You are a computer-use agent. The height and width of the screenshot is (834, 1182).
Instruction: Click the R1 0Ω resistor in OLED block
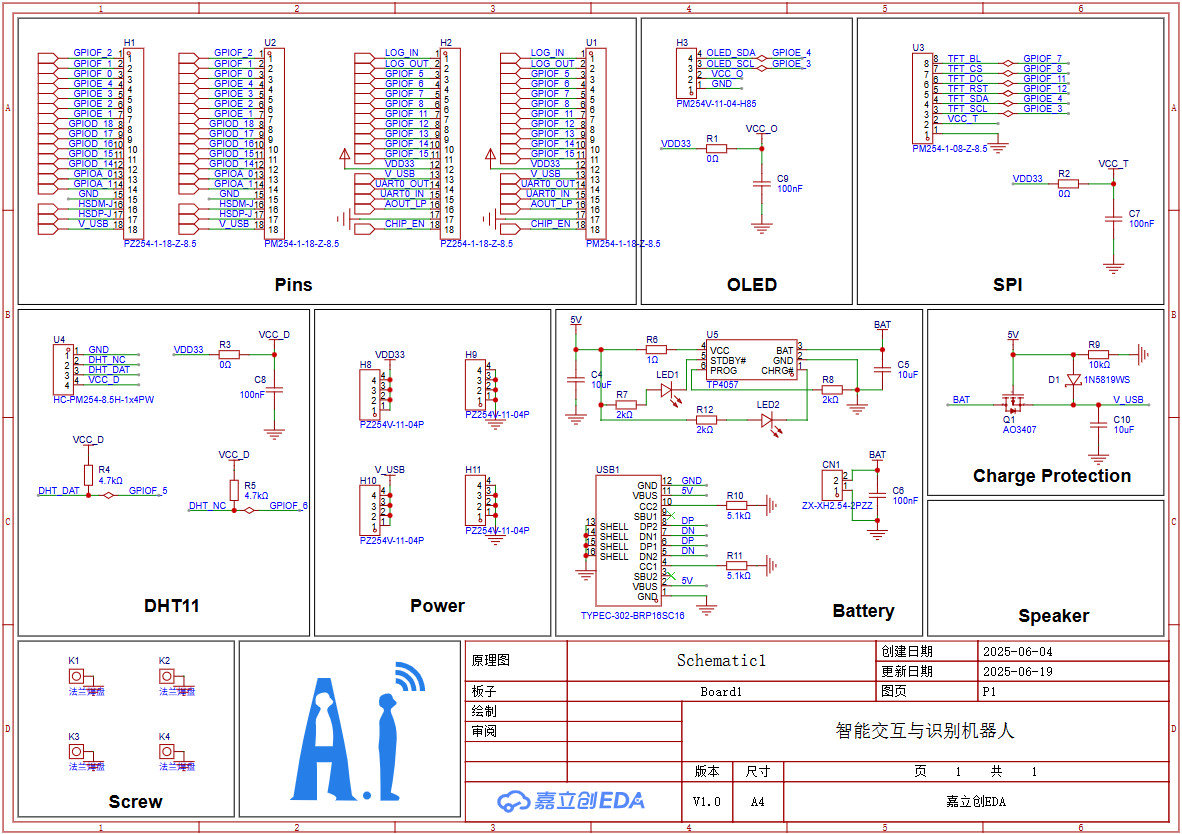[715, 148]
